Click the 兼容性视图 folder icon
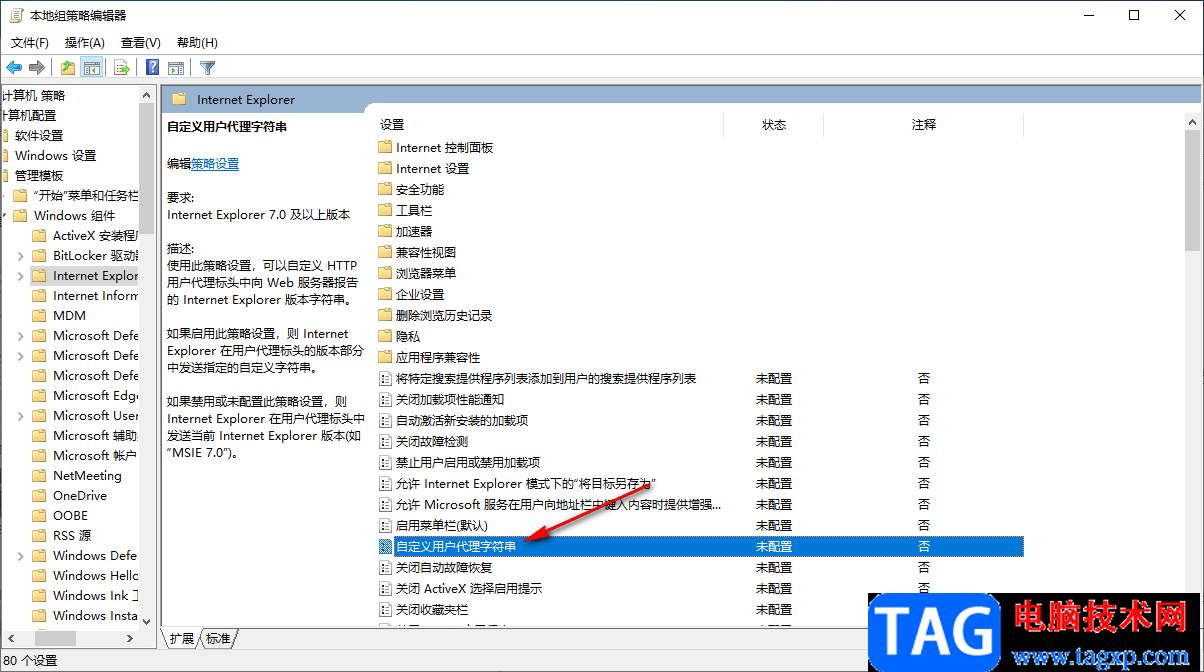The width and height of the screenshot is (1204, 672). pos(385,252)
